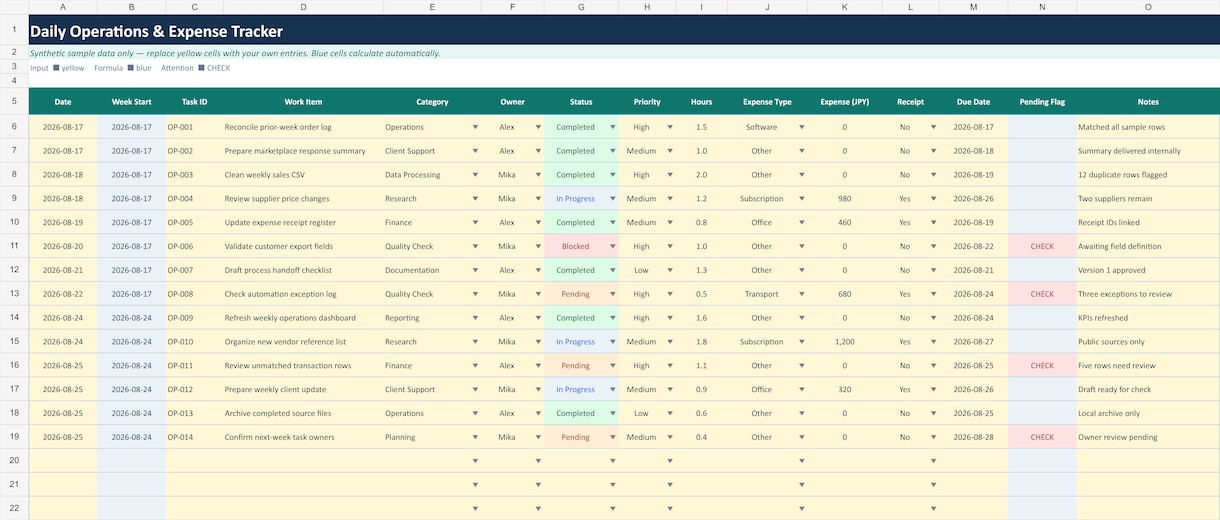Select note '12 duplicate rows flagged'
Viewport: 1220px width, 520px height.
[1148, 175]
